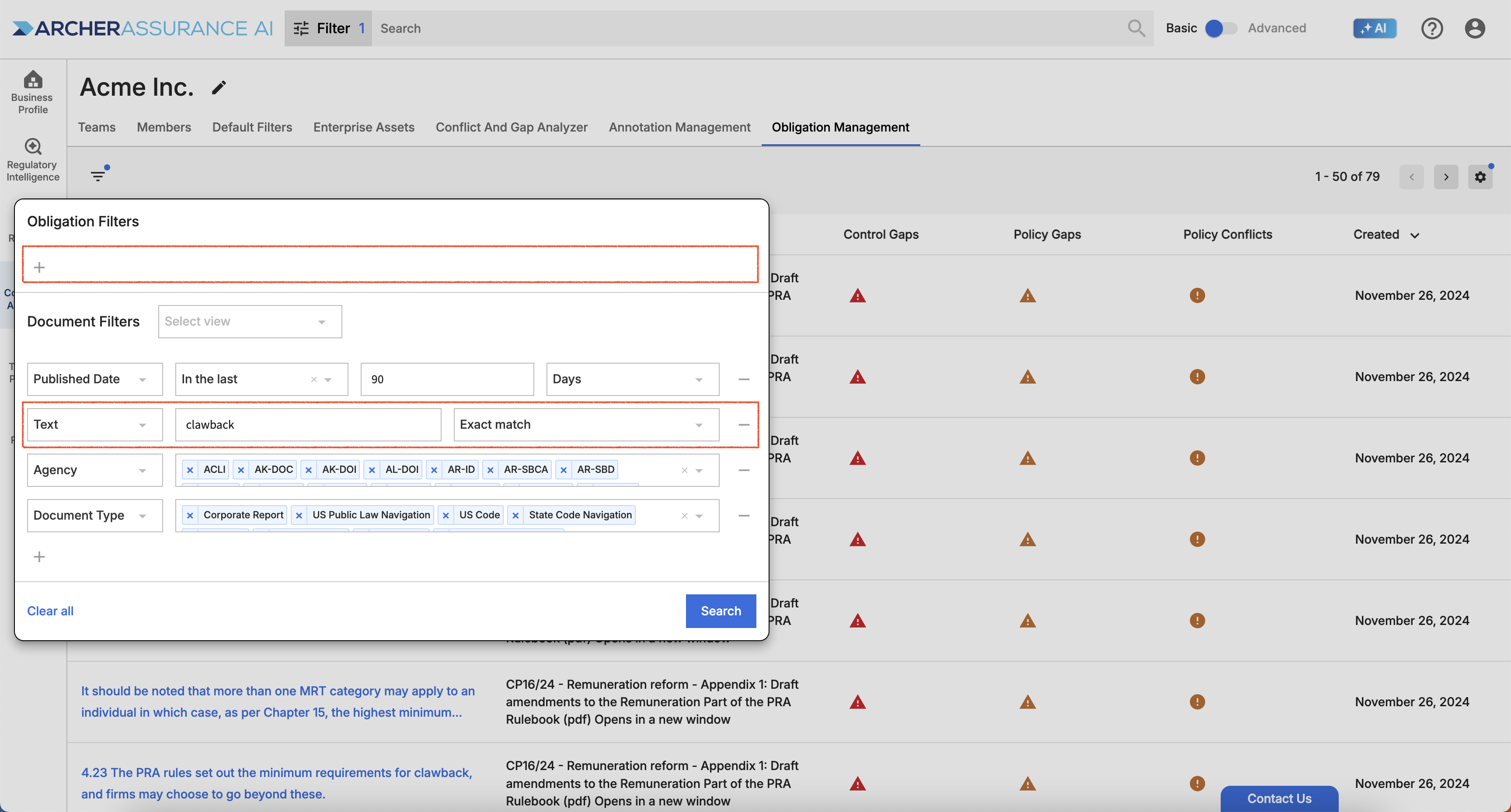Click the Control Gaps column header
The image size is (1511, 812).
(881, 235)
